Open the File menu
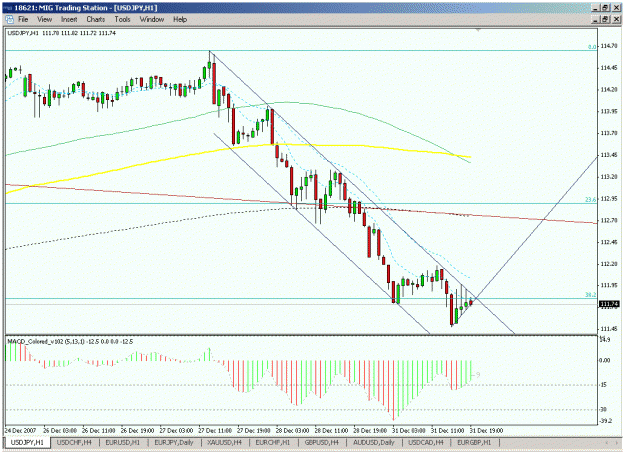The image size is (625, 452). coord(23,19)
